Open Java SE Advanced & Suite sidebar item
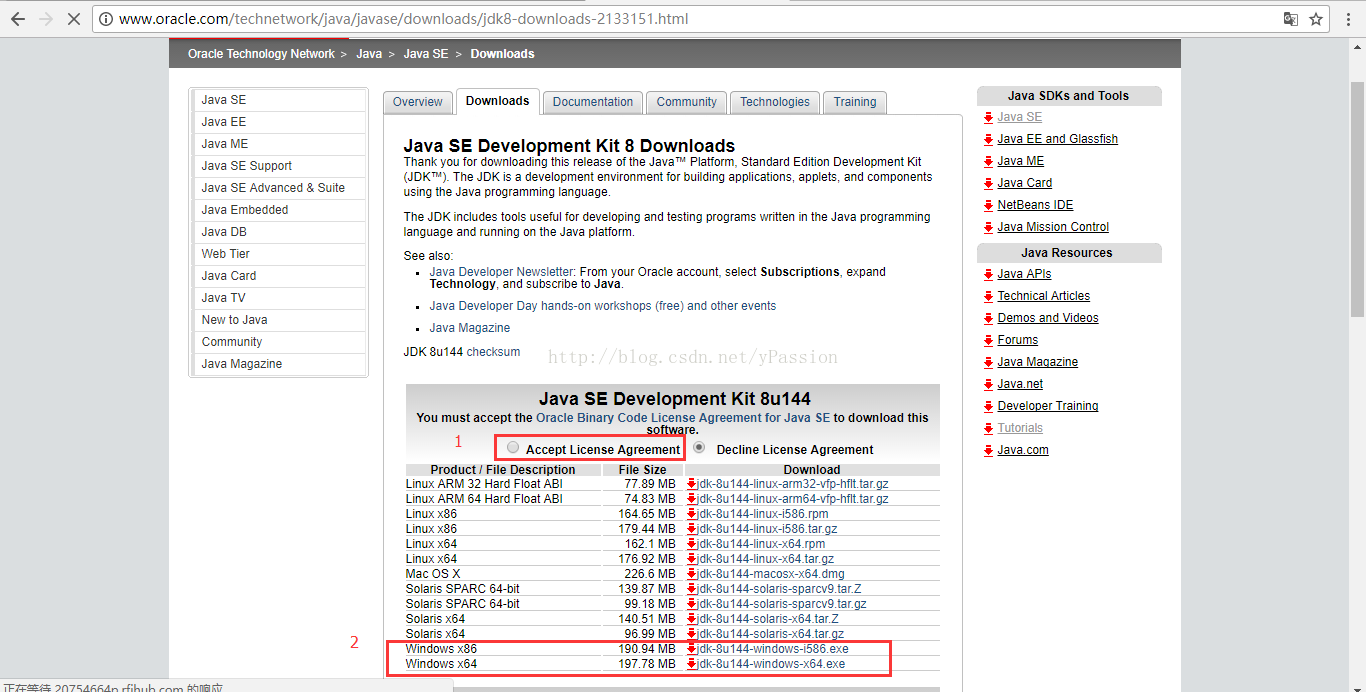Image resolution: width=1366 pixels, height=692 pixels. pyautogui.click(x=279, y=188)
